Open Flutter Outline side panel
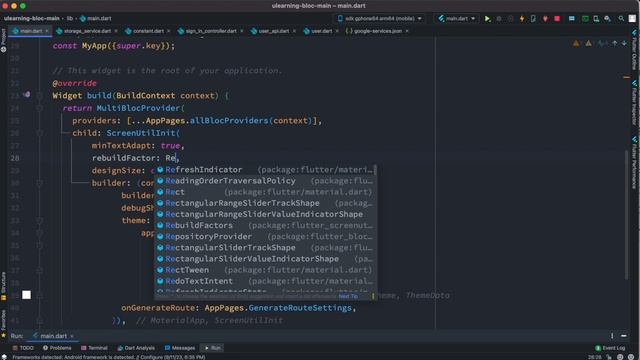The height and width of the screenshot is (360, 640). coord(635,49)
